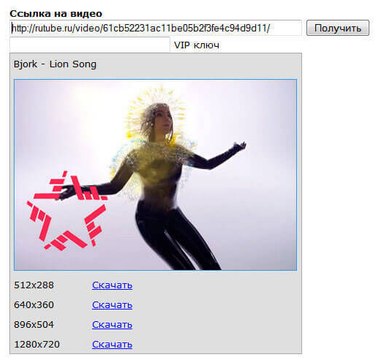
Task: Download the 640x360 version via Скачать
Action: click(x=112, y=305)
